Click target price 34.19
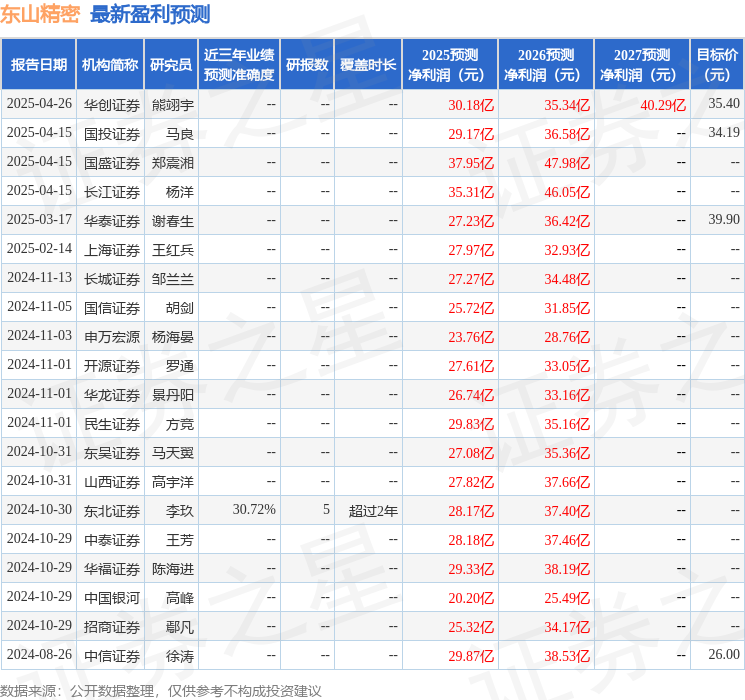745x700 pixels. pos(724,133)
